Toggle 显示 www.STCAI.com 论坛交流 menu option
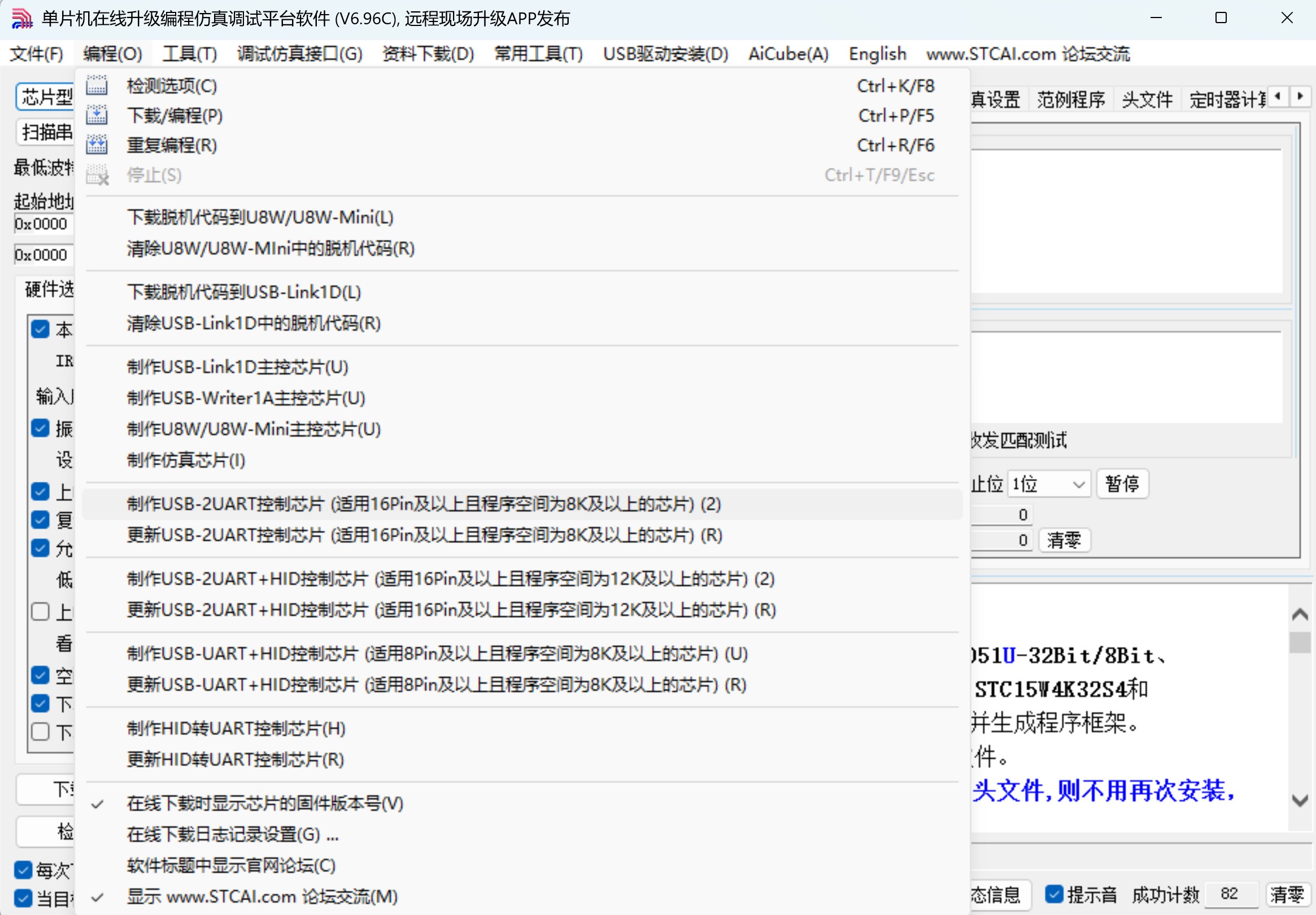The width and height of the screenshot is (1316, 915). [x=262, y=896]
